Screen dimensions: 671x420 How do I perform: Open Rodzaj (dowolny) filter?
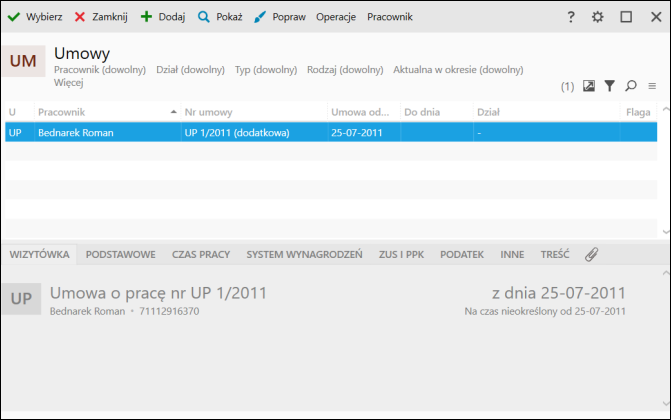(345, 70)
